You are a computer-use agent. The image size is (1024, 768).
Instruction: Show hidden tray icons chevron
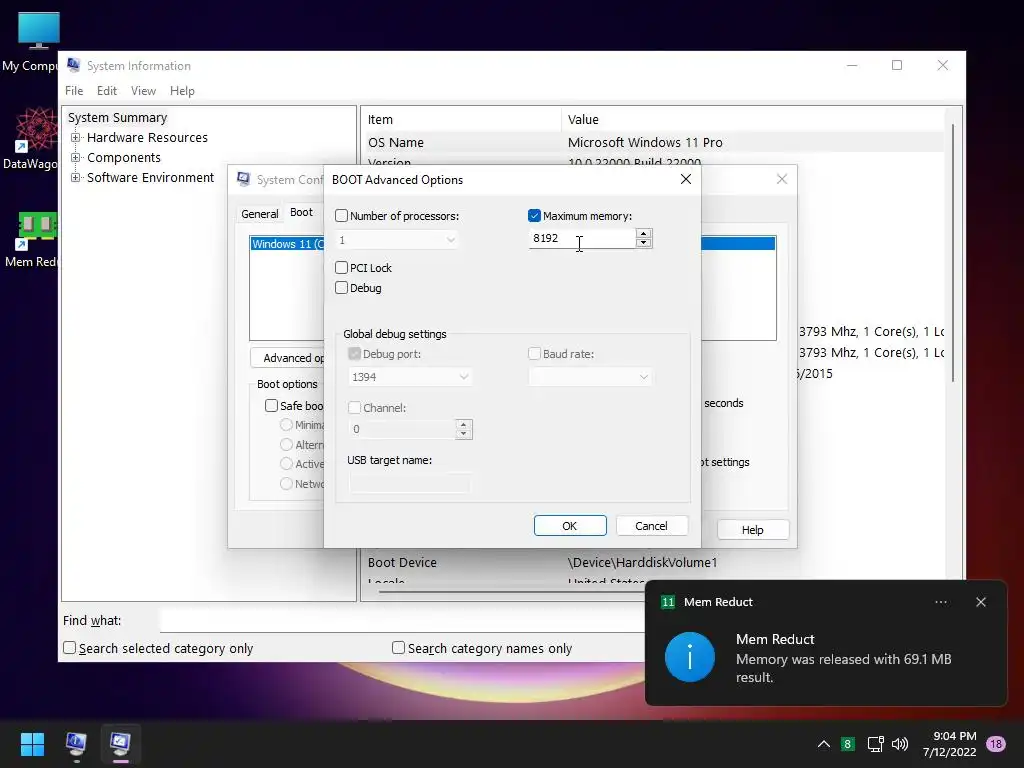(824, 744)
